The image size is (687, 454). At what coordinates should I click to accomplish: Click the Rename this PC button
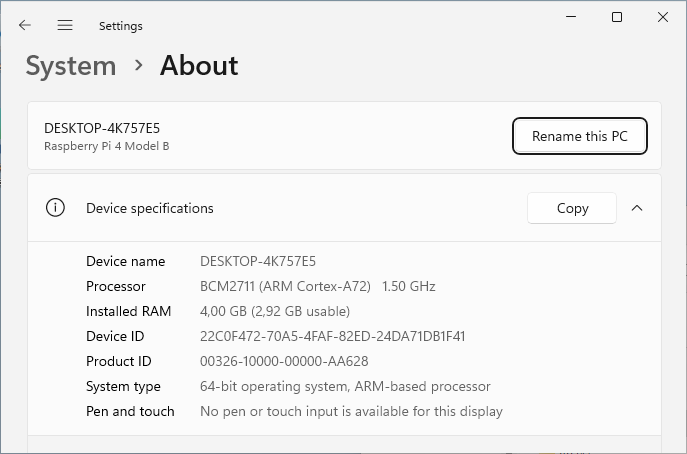pos(580,136)
